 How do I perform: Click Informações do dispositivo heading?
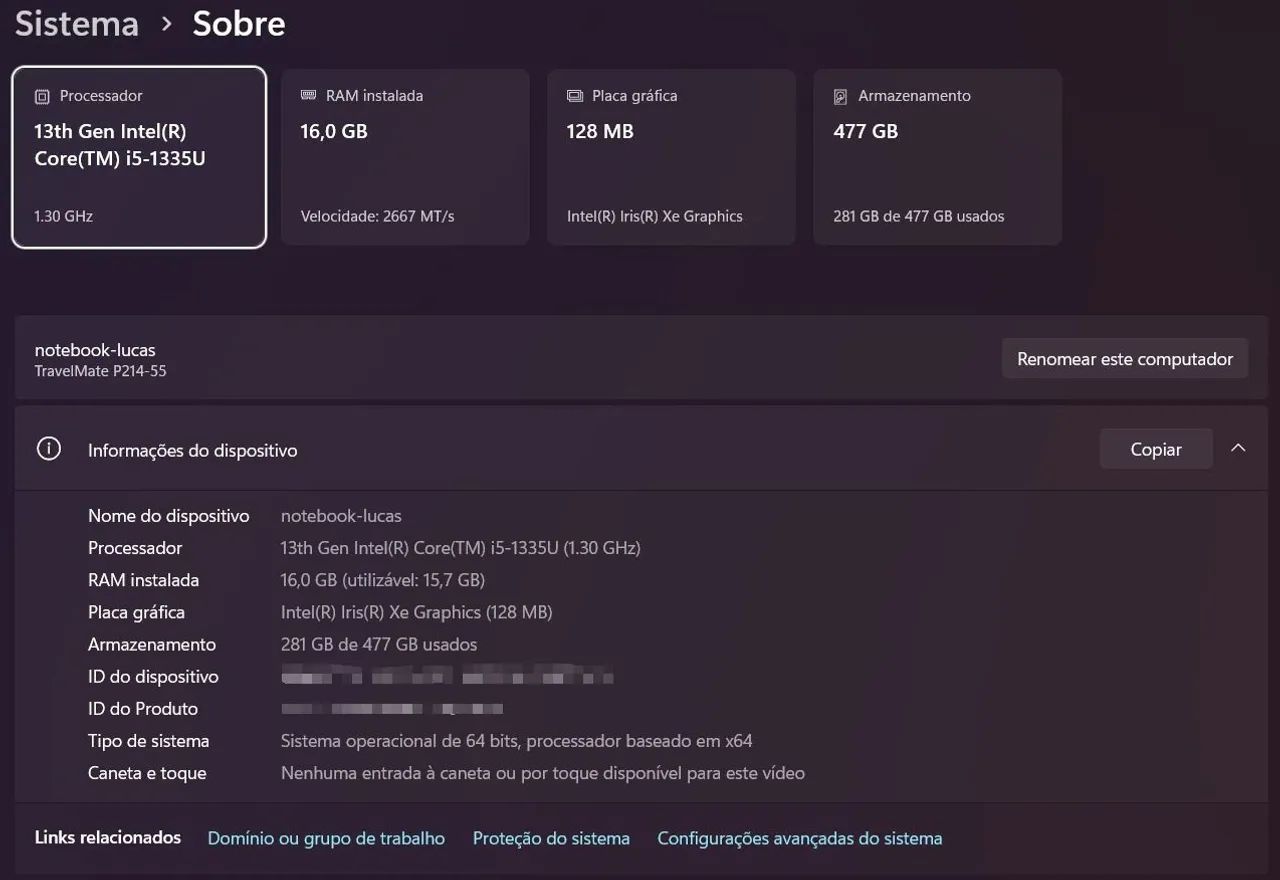click(192, 451)
